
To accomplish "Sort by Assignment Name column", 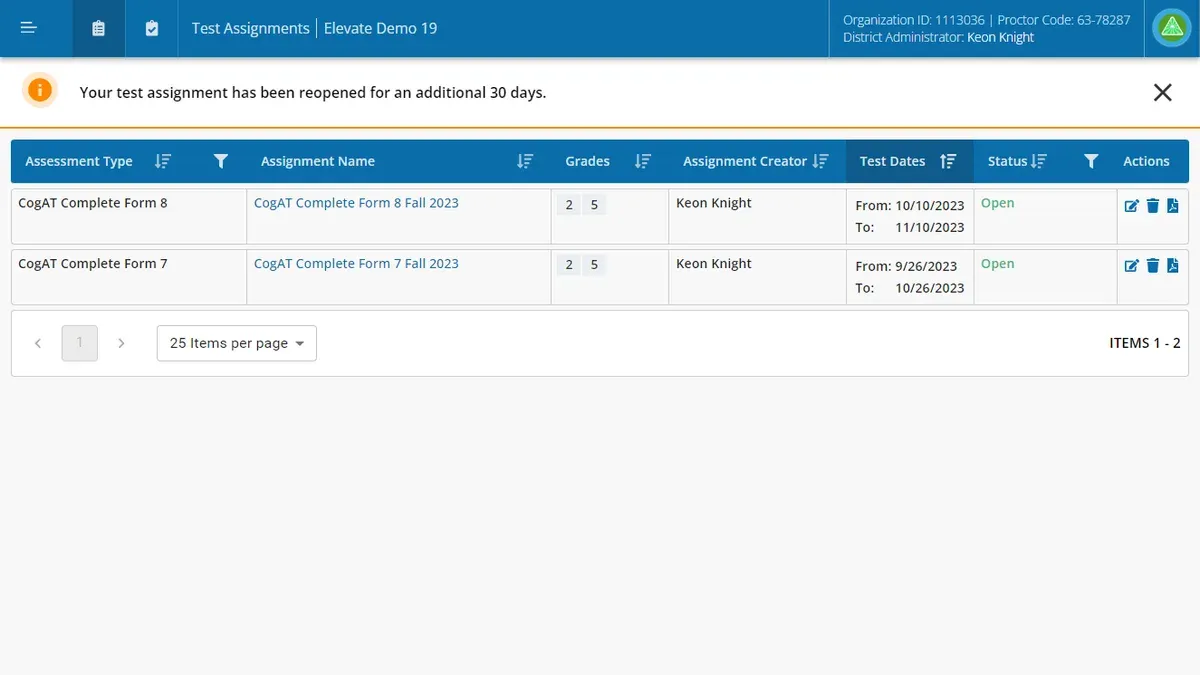I will (x=525, y=161).
